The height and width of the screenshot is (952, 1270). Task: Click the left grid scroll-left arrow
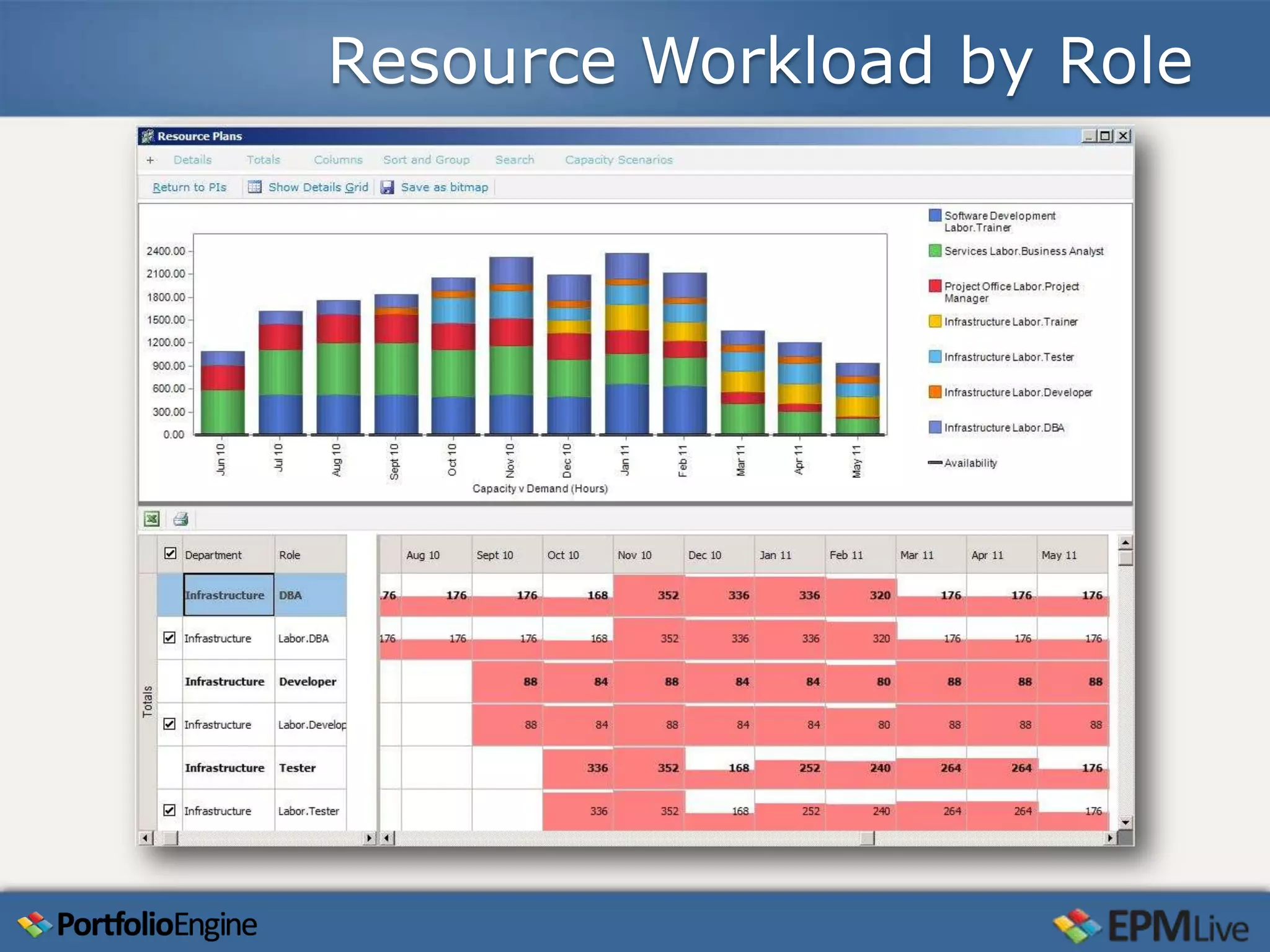[145, 838]
